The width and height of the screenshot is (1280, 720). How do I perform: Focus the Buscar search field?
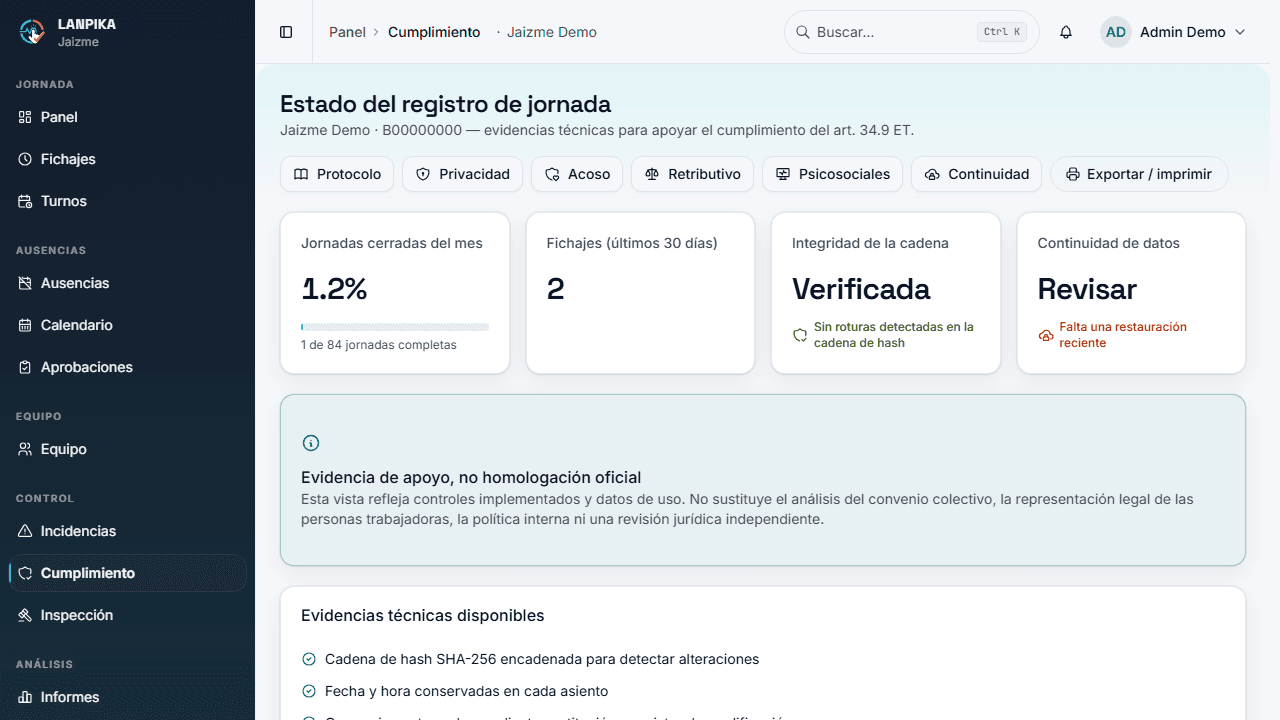[912, 32]
